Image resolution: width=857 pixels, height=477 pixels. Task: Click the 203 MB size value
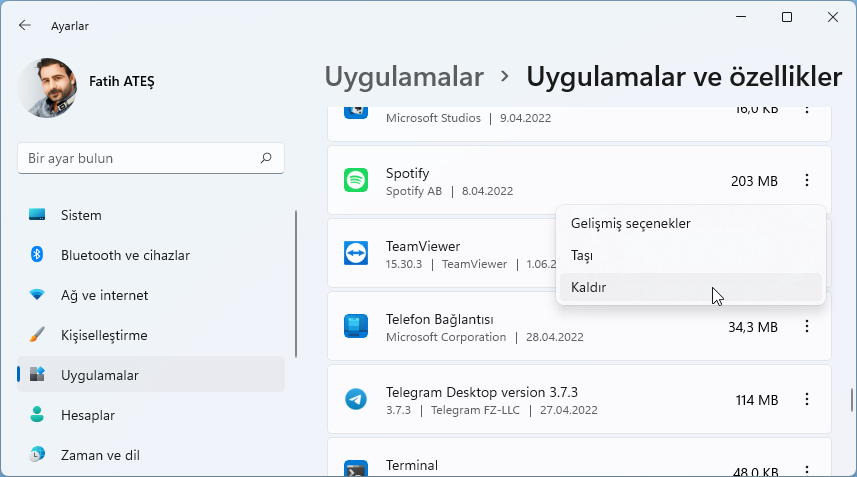pos(754,181)
